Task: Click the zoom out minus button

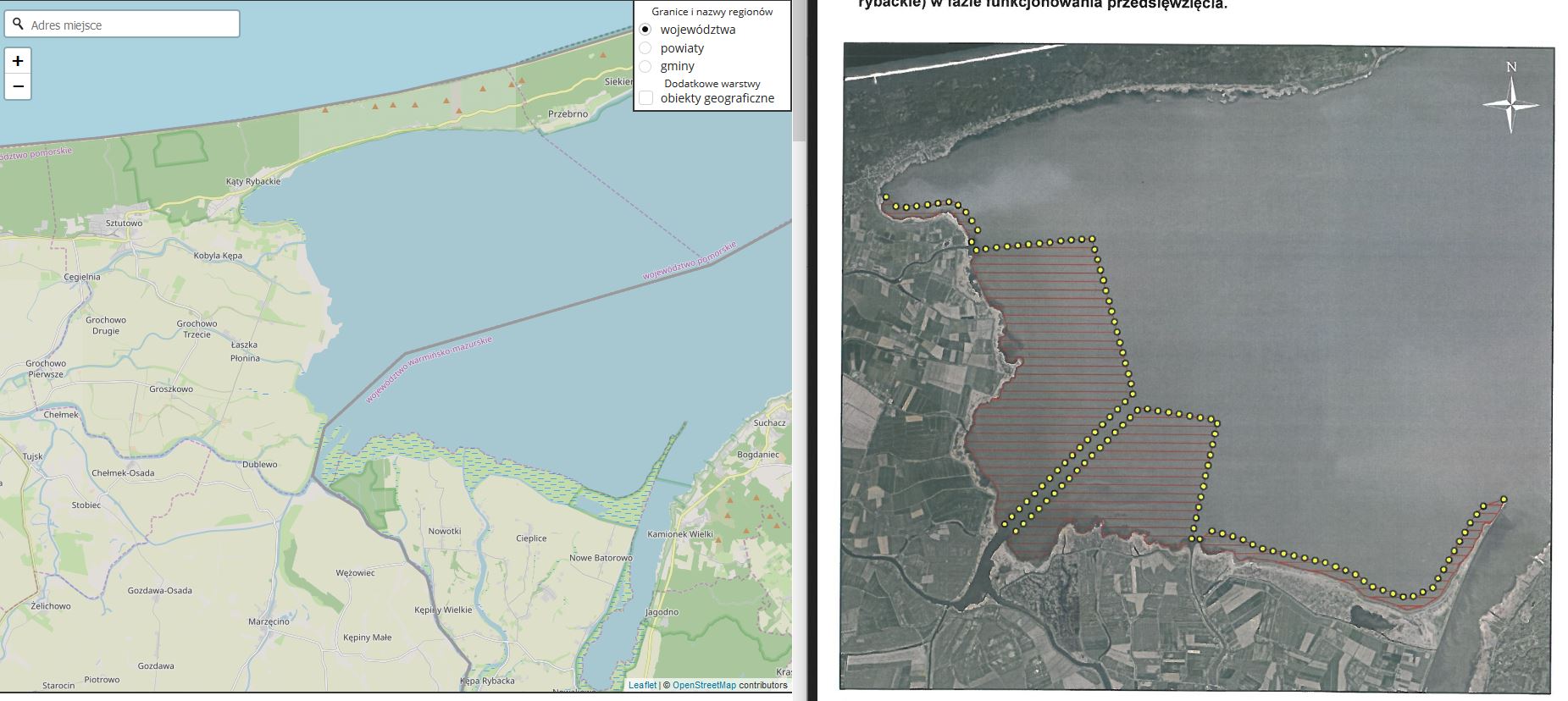Action: [18, 86]
